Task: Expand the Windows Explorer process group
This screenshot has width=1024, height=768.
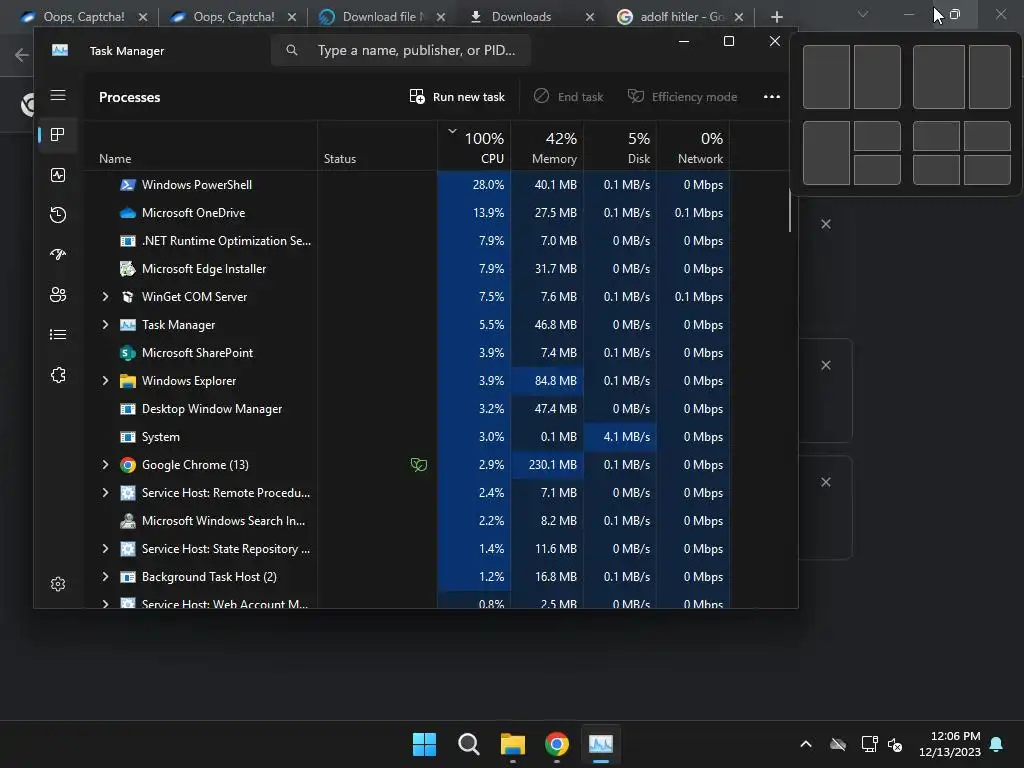Action: (105, 381)
